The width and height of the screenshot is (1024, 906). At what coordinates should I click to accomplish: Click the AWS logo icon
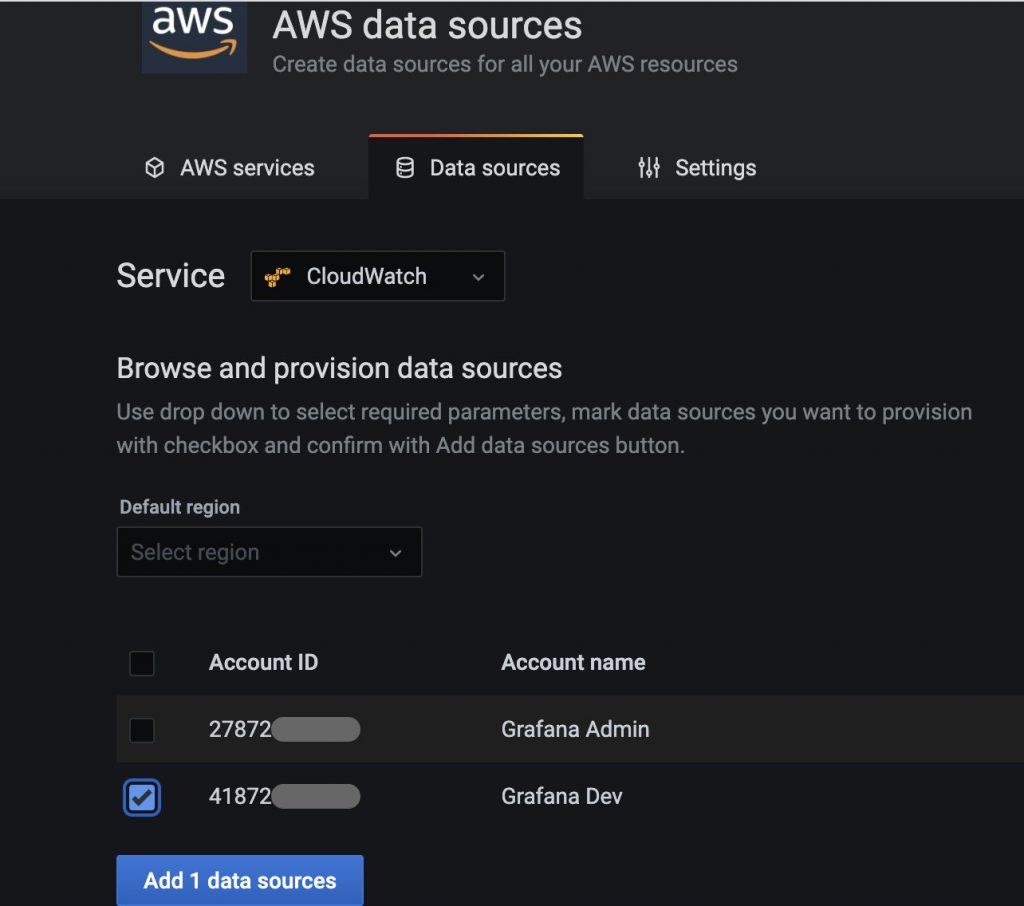point(194,35)
